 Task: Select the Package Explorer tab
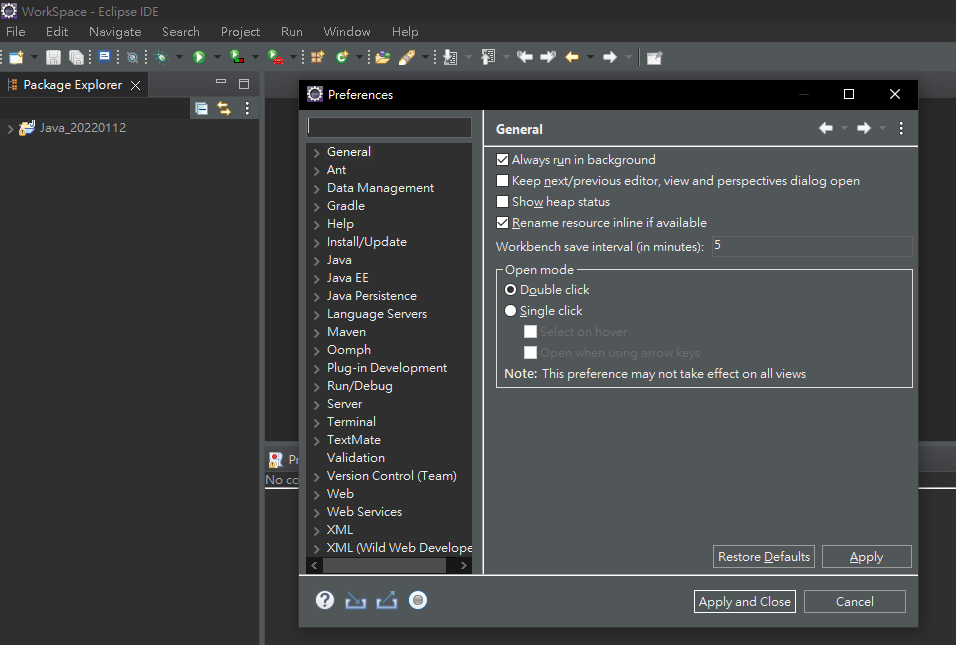click(73, 85)
